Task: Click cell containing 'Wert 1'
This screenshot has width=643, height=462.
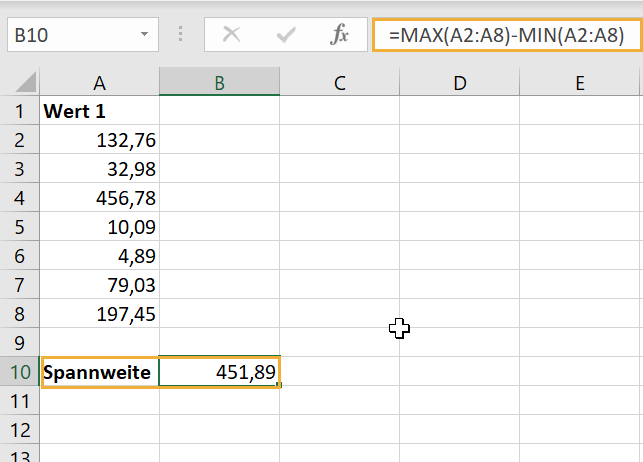Action: click(x=100, y=111)
